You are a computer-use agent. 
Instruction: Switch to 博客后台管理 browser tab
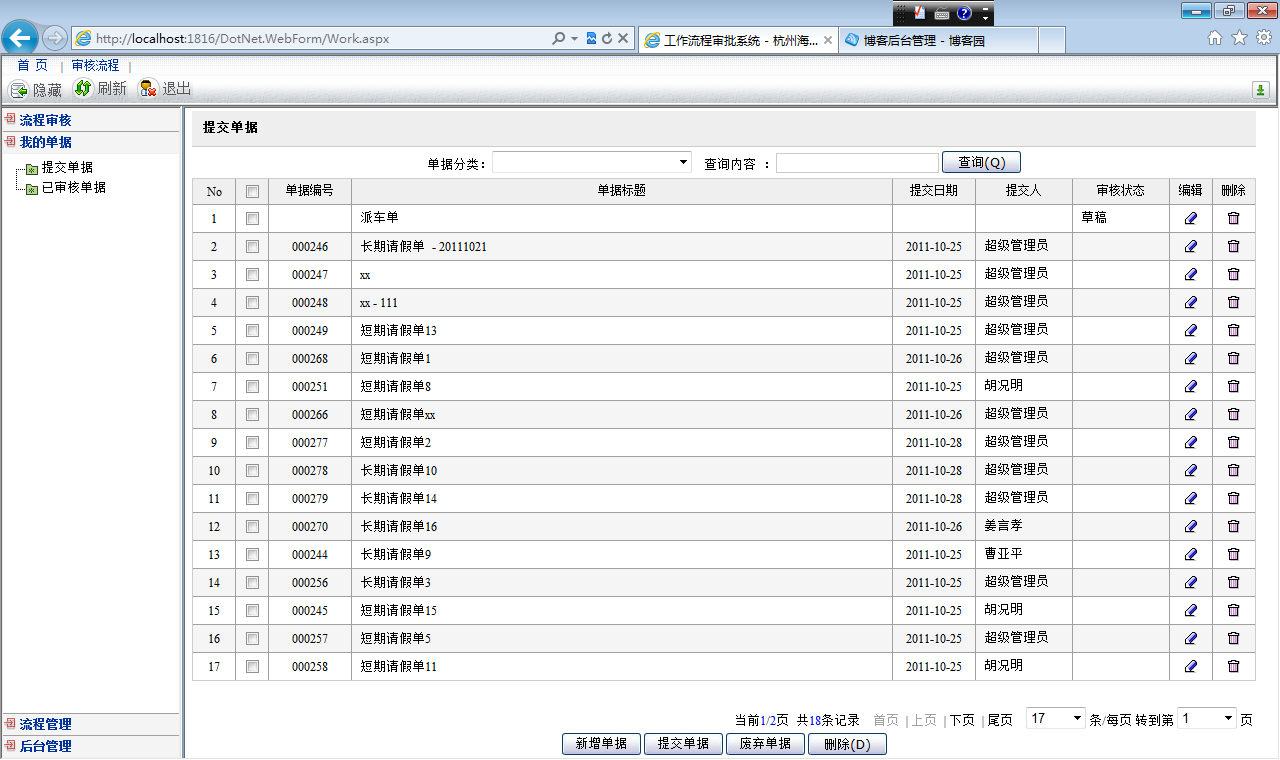coord(936,40)
